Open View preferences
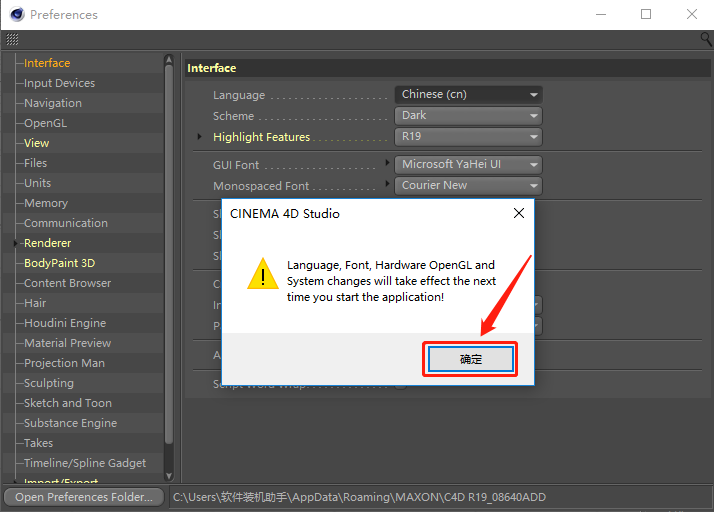Image resolution: width=714 pixels, height=512 pixels. (x=36, y=143)
